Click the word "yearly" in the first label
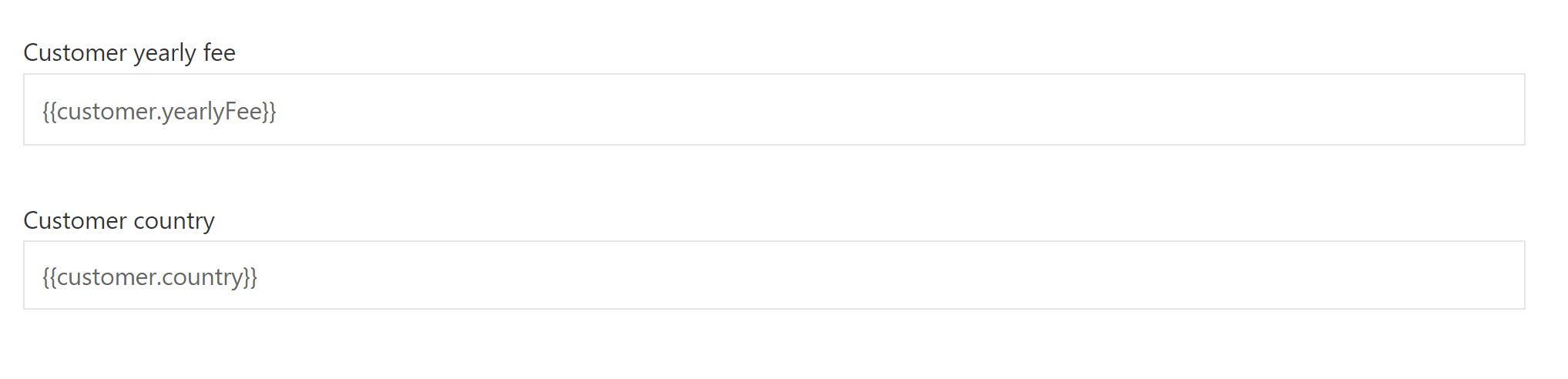This screenshot has width=1568, height=379. click(x=164, y=53)
